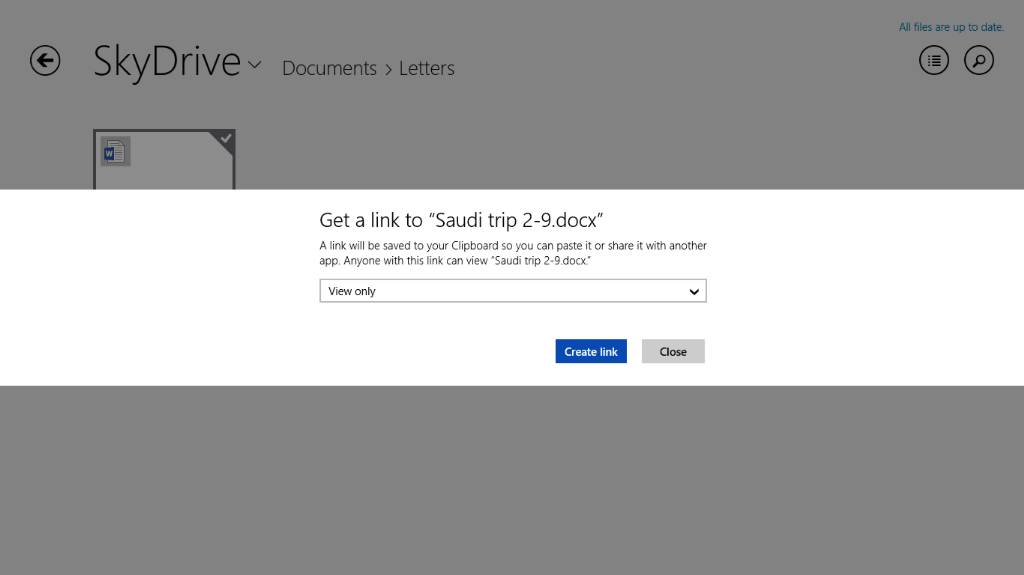Image resolution: width=1024 pixels, height=575 pixels.
Task: Expand the SkyDrive title chevron
Action: pyautogui.click(x=255, y=65)
